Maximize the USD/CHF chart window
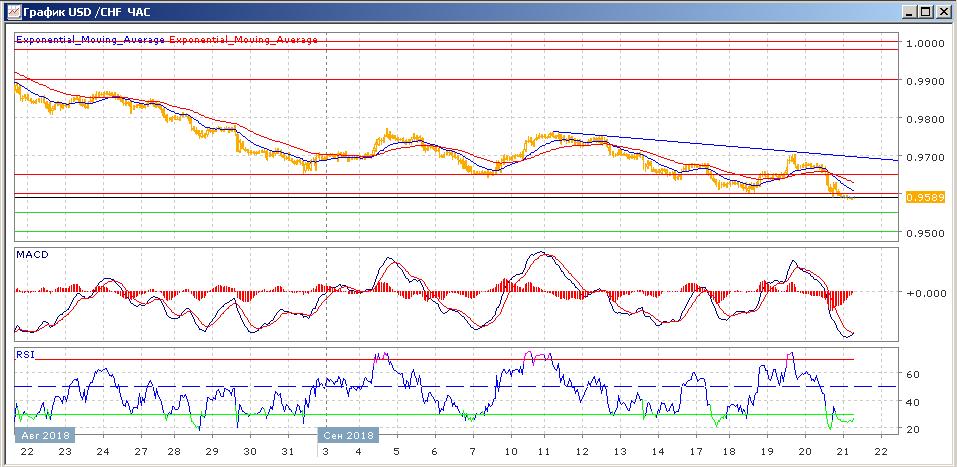 click(926, 11)
